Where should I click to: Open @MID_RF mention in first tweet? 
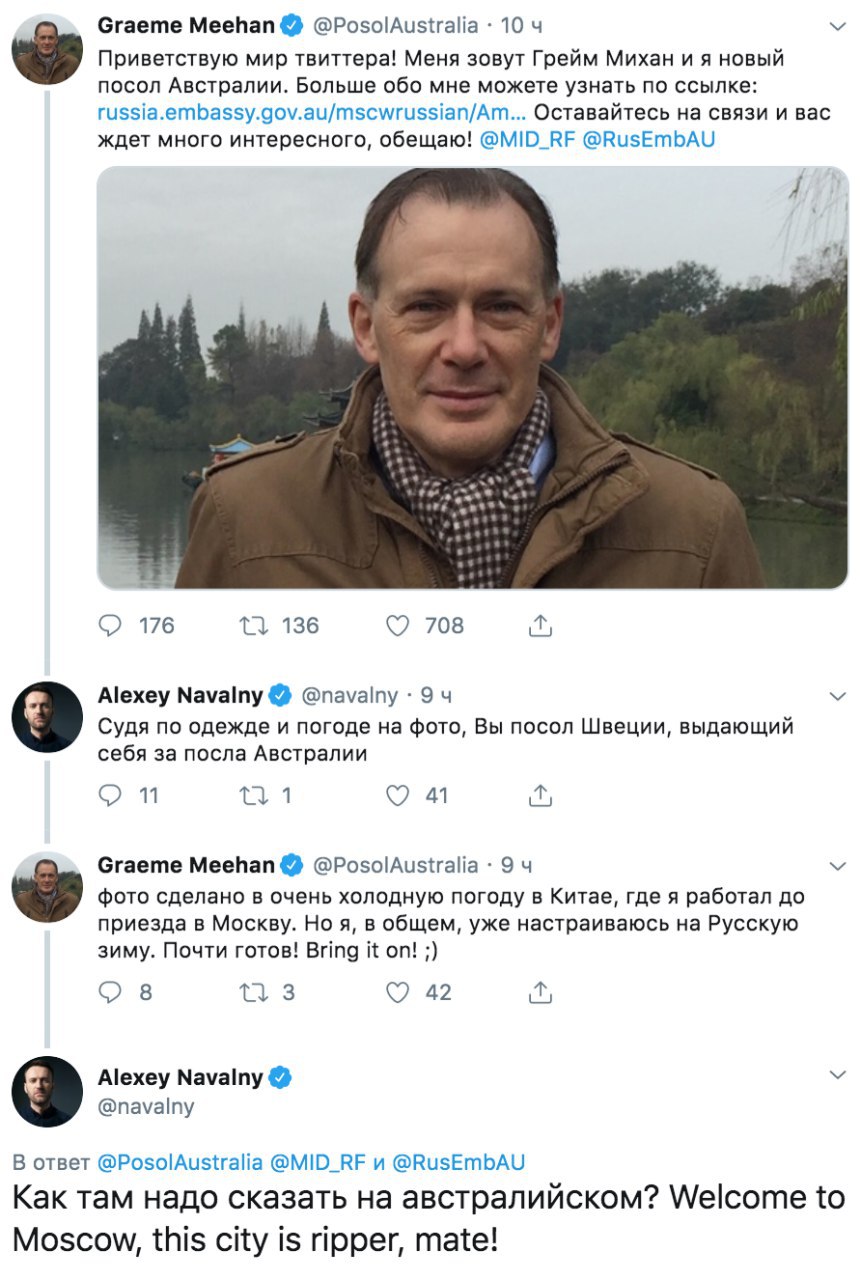[527, 140]
